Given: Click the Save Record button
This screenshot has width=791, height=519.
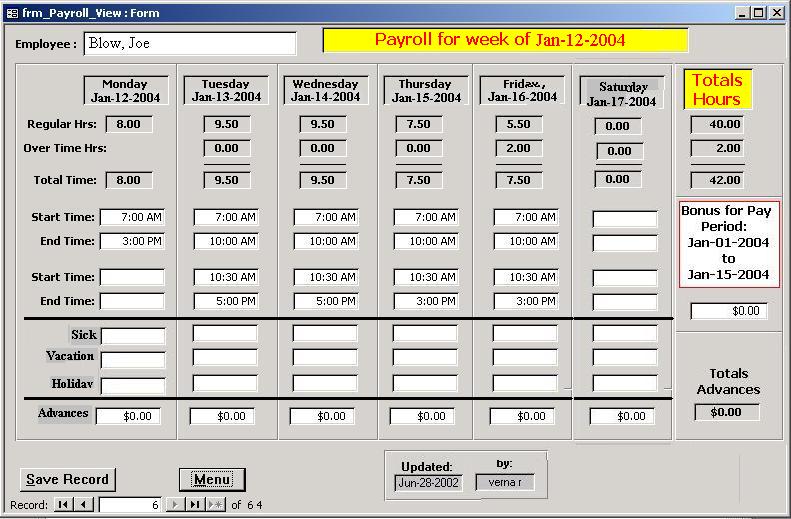Looking at the screenshot, I should pos(67,479).
